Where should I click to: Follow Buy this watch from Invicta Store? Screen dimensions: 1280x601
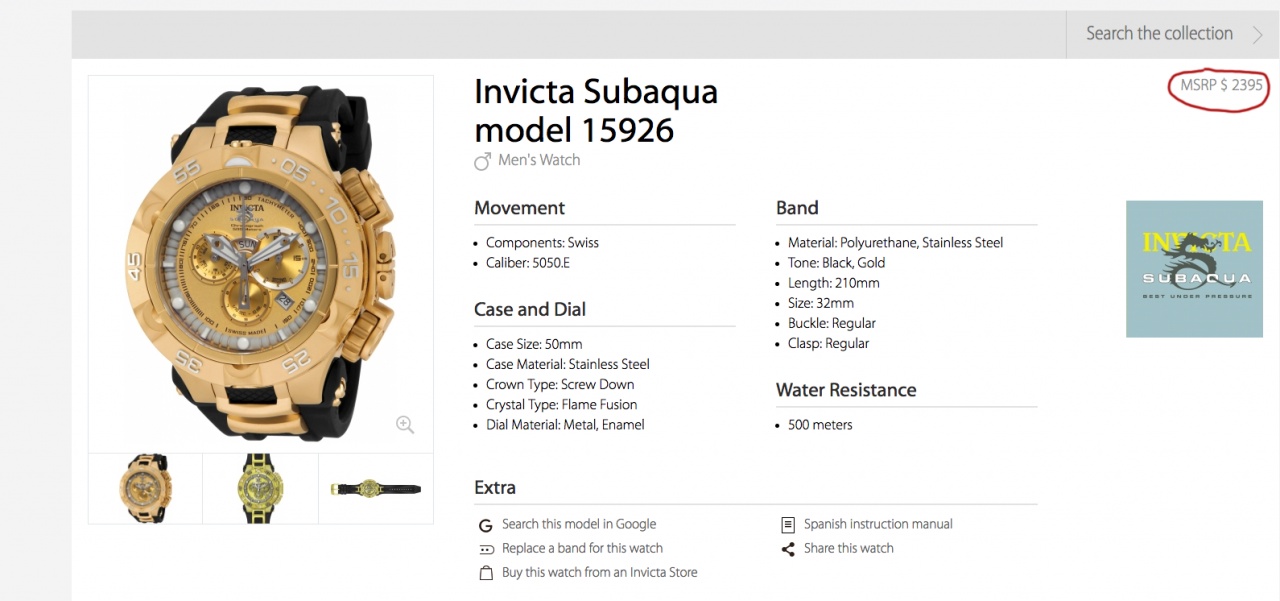click(x=599, y=572)
